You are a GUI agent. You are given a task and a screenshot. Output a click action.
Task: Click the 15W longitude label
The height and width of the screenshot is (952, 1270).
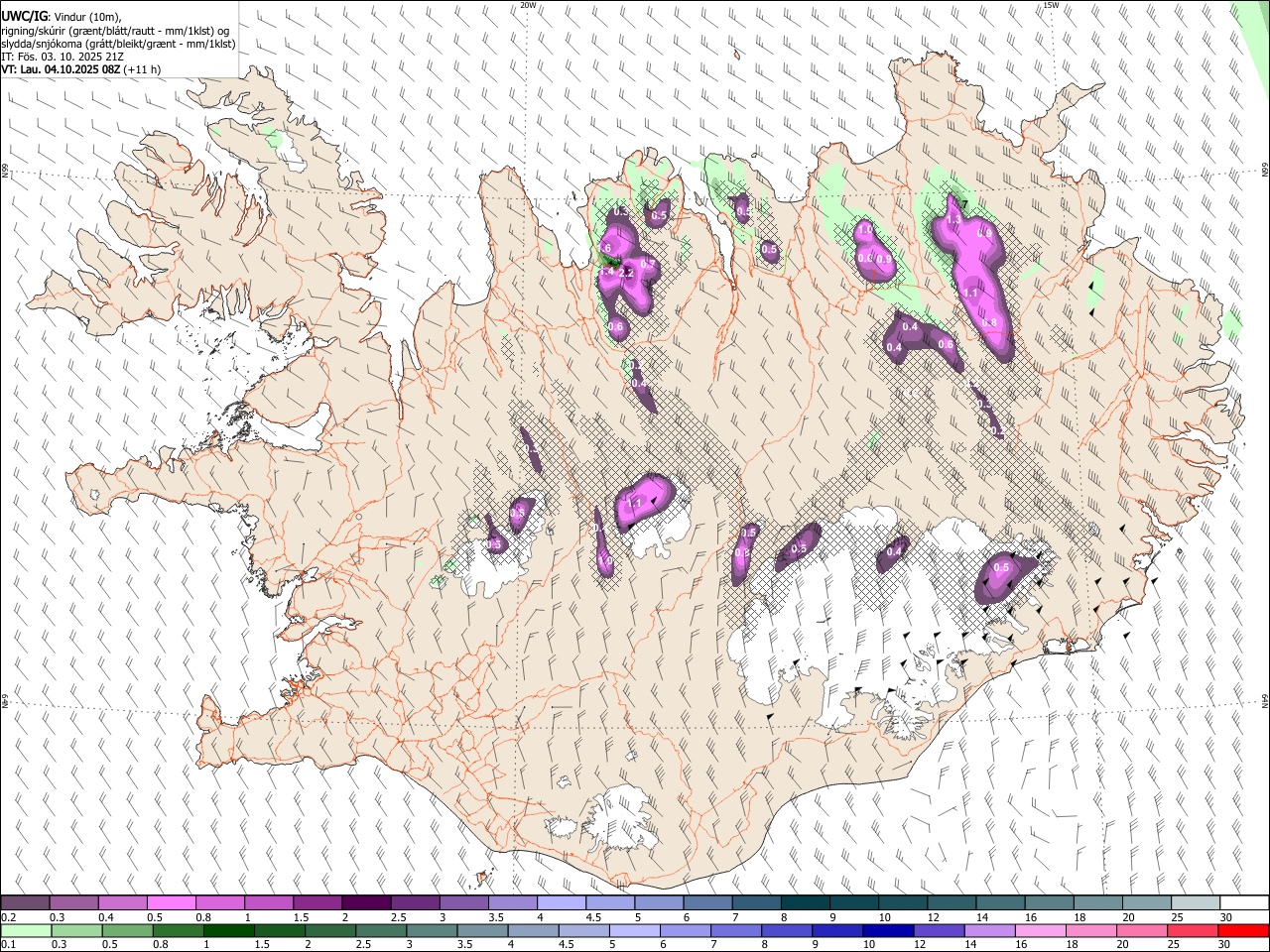(x=1051, y=5)
